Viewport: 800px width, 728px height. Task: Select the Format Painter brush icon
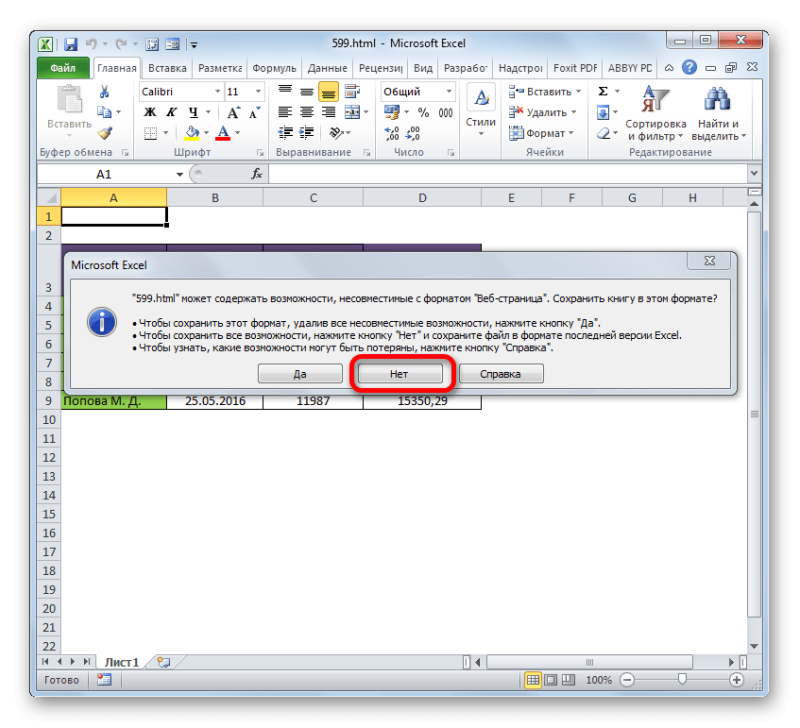105,133
